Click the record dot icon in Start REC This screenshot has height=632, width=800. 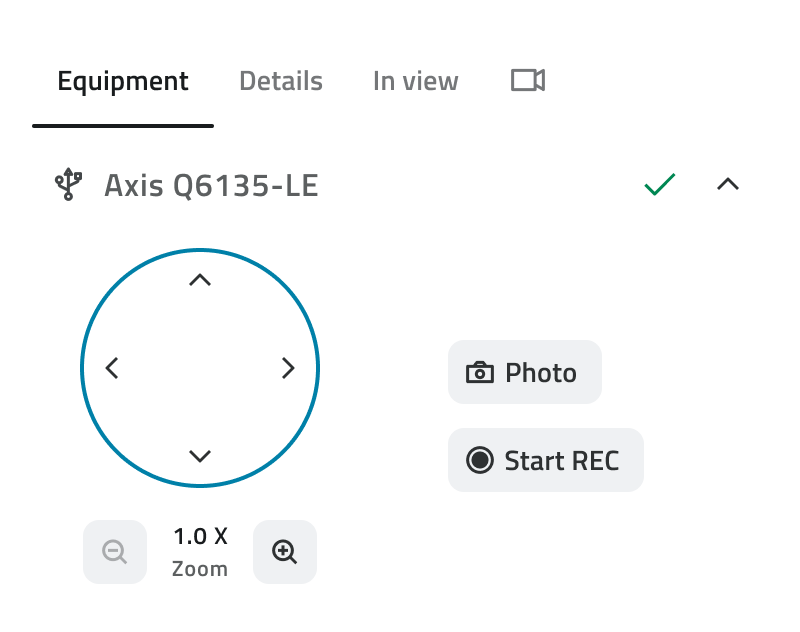point(480,460)
